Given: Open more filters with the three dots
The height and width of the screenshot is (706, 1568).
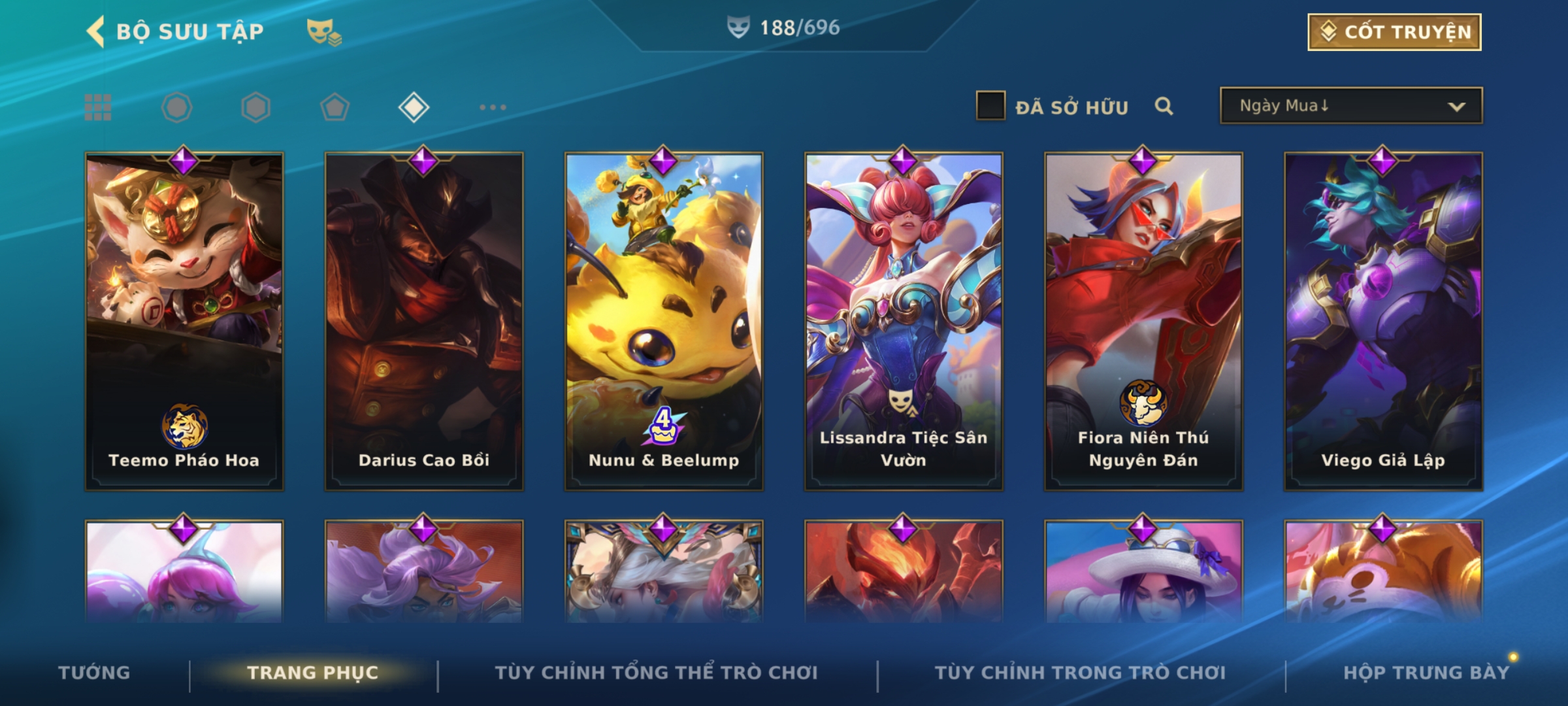Looking at the screenshot, I should point(493,107).
